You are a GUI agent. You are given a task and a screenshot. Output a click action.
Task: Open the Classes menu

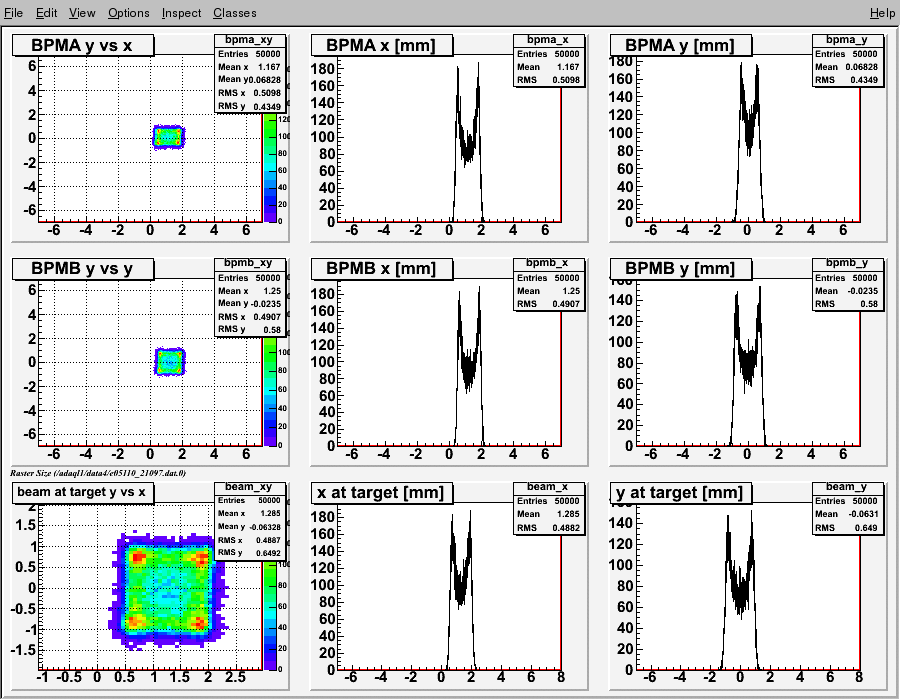coord(235,13)
